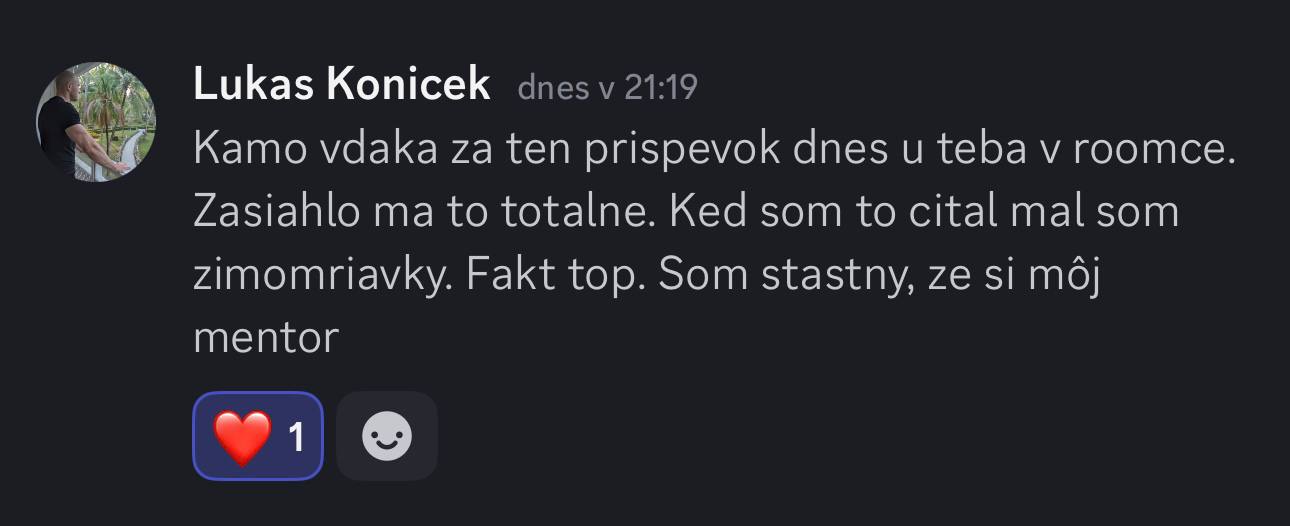Open Lukas Konicek's profile avatar
Viewport: 1290px width, 526px height.
[x=96, y=122]
